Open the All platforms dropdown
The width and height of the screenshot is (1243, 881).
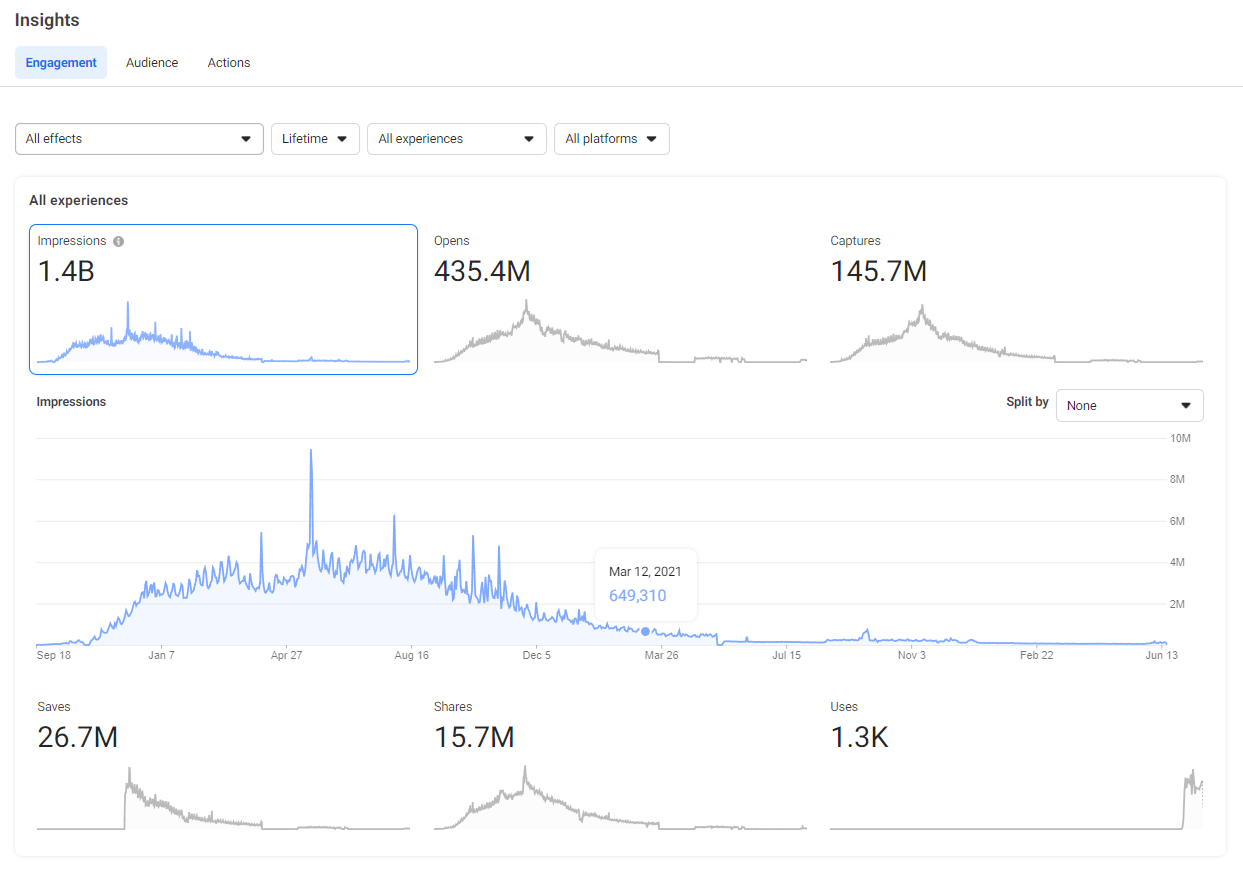coord(611,139)
